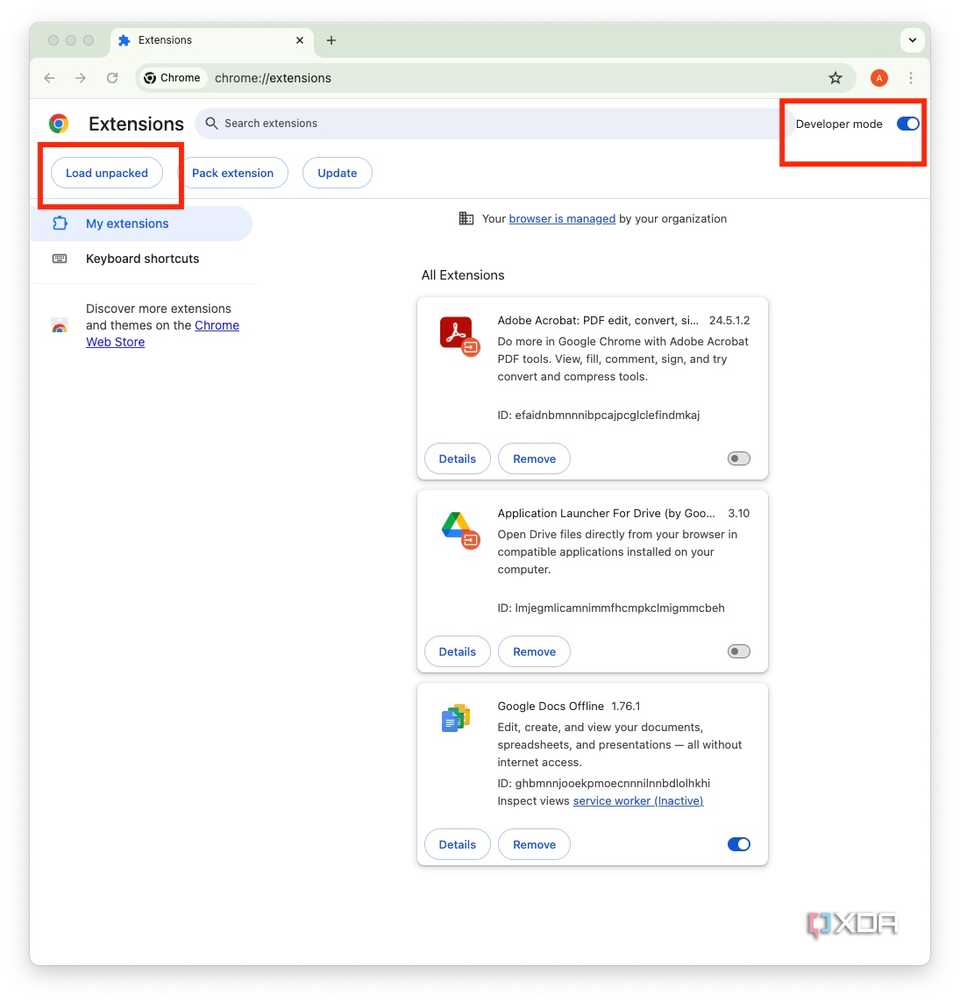Open the Chrome profile avatar
The image size is (960, 1002).
[x=878, y=77]
